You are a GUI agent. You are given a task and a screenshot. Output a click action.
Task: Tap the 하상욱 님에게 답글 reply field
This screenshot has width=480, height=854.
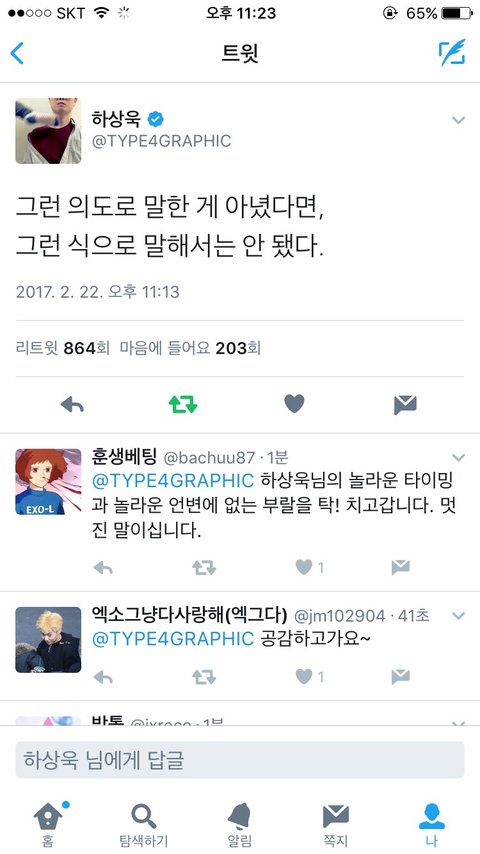point(240,760)
